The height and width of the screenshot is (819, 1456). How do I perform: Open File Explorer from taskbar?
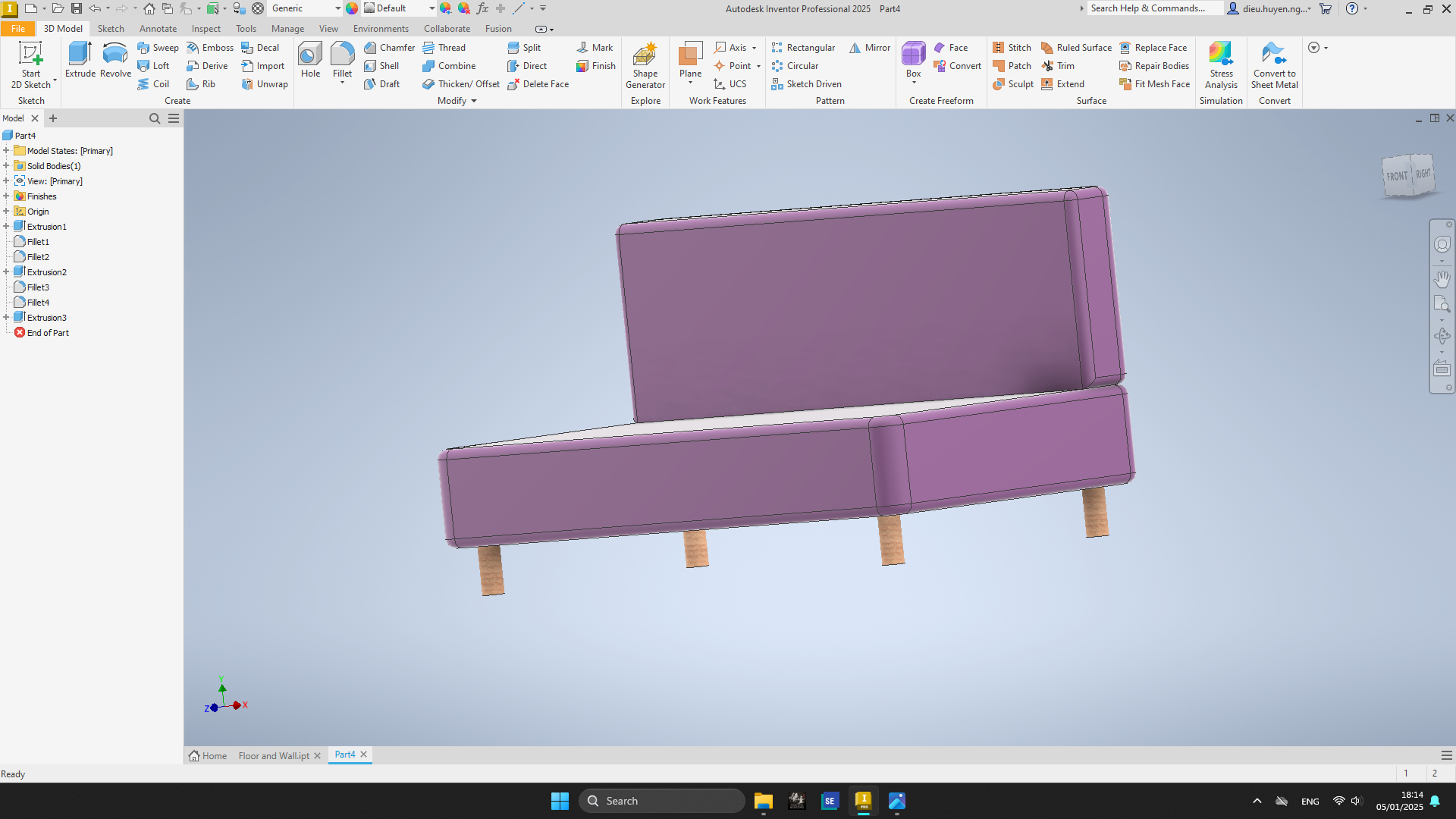tap(763, 801)
